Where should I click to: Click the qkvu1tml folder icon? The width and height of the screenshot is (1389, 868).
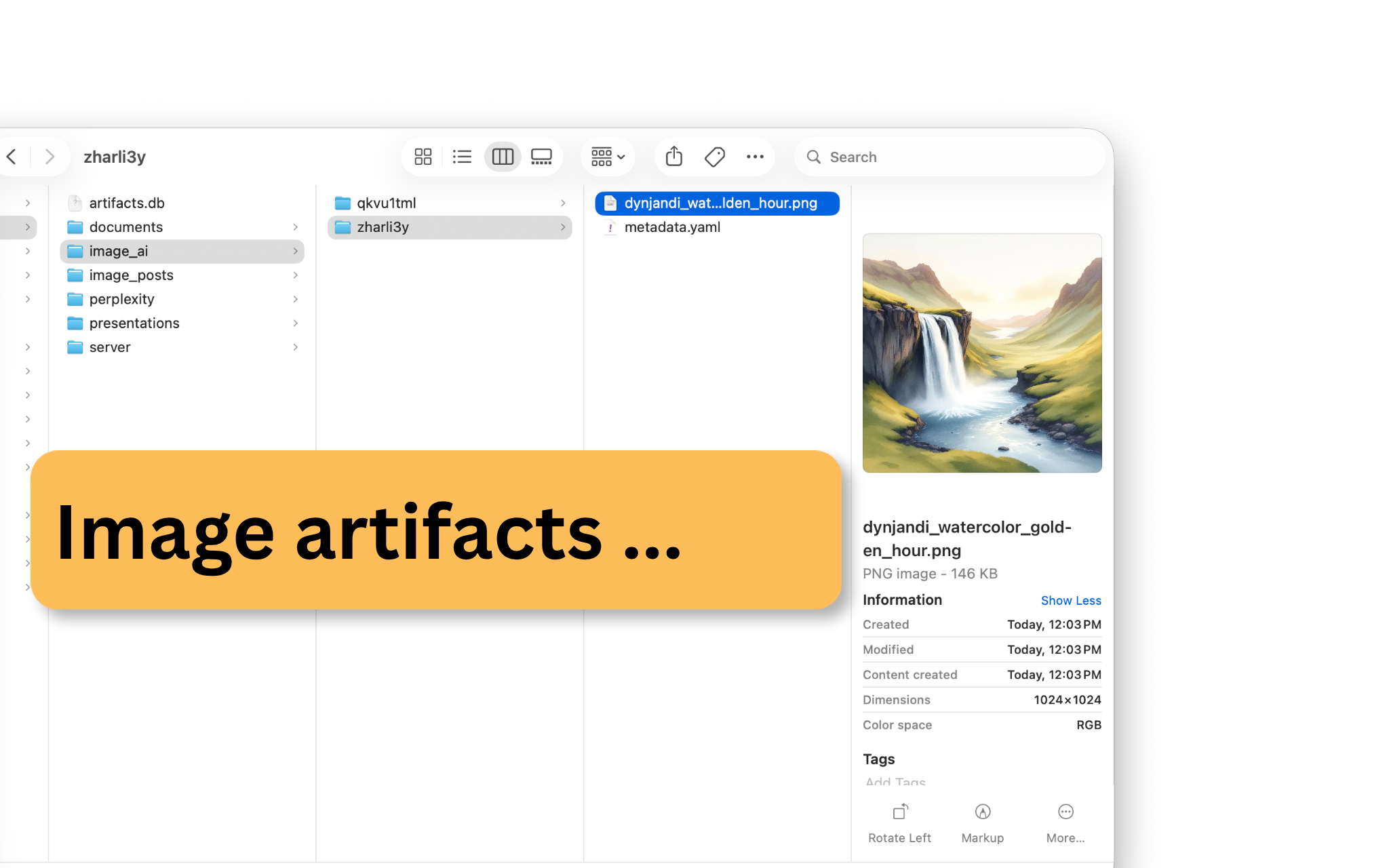(x=343, y=203)
